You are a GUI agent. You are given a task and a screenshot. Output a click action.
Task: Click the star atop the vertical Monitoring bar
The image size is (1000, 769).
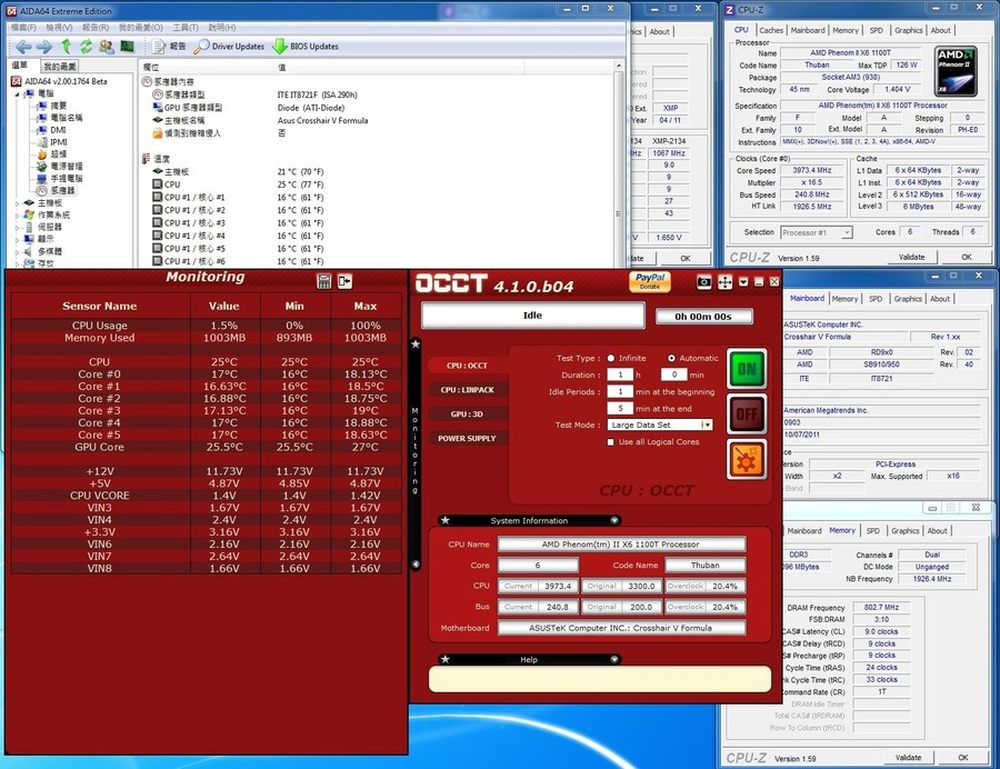(415, 344)
